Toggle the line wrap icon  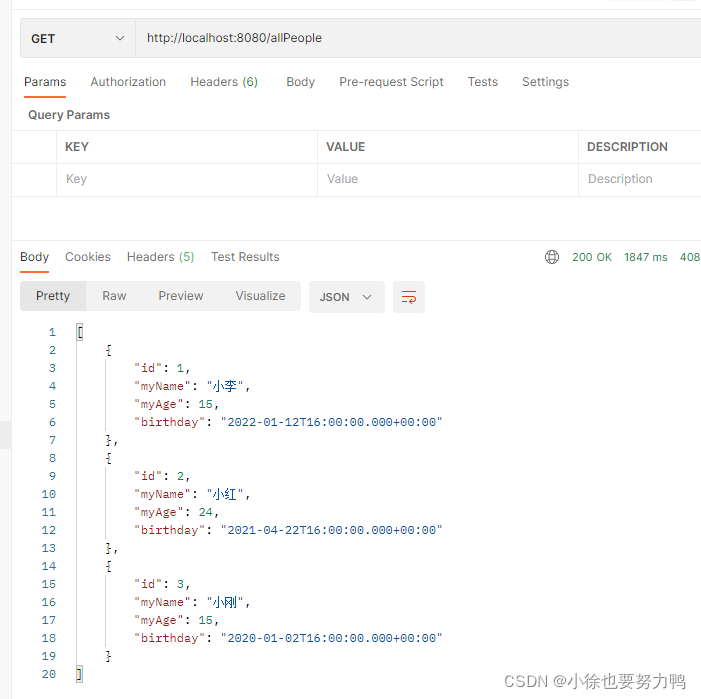tap(409, 297)
